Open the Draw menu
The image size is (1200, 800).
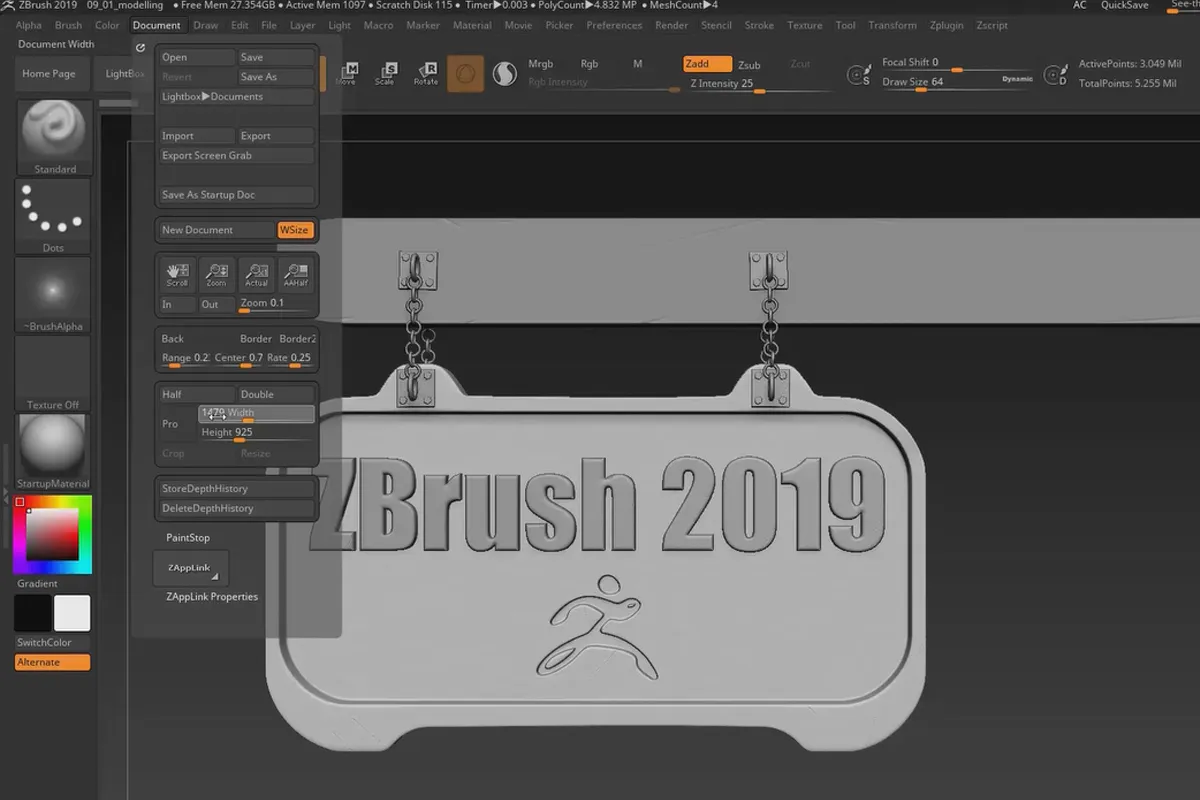[x=206, y=25]
